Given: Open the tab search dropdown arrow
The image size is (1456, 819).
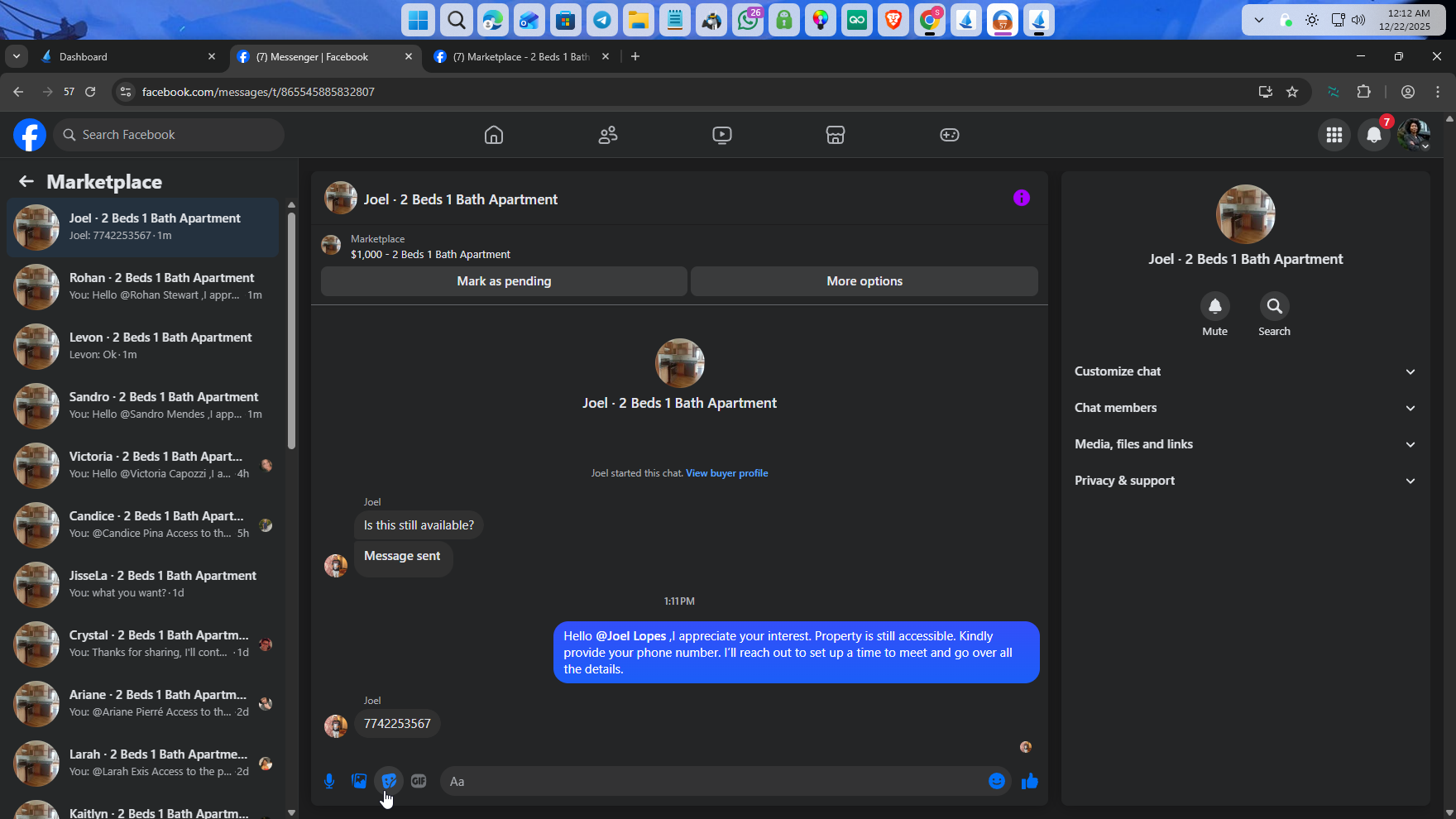Looking at the screenshot, I should click(x=17, y=56).
